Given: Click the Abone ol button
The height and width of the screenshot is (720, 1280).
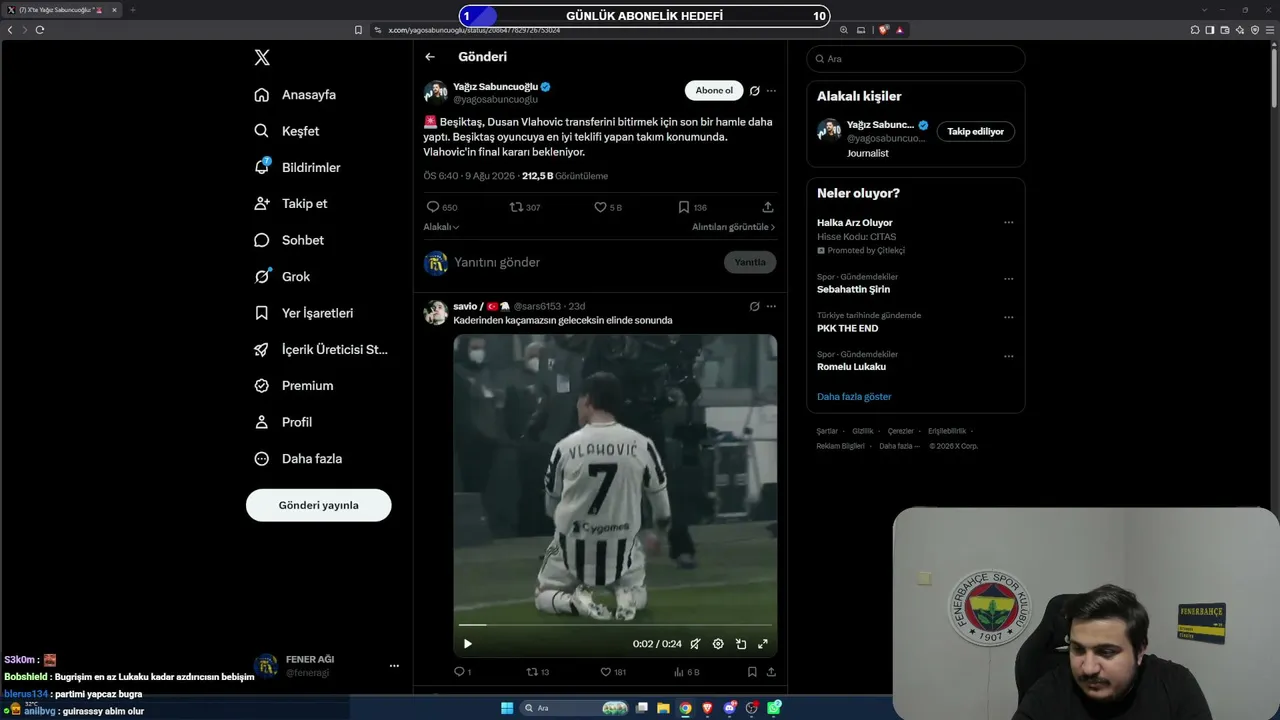Looking at the screenshot, I should coord(714,91).
